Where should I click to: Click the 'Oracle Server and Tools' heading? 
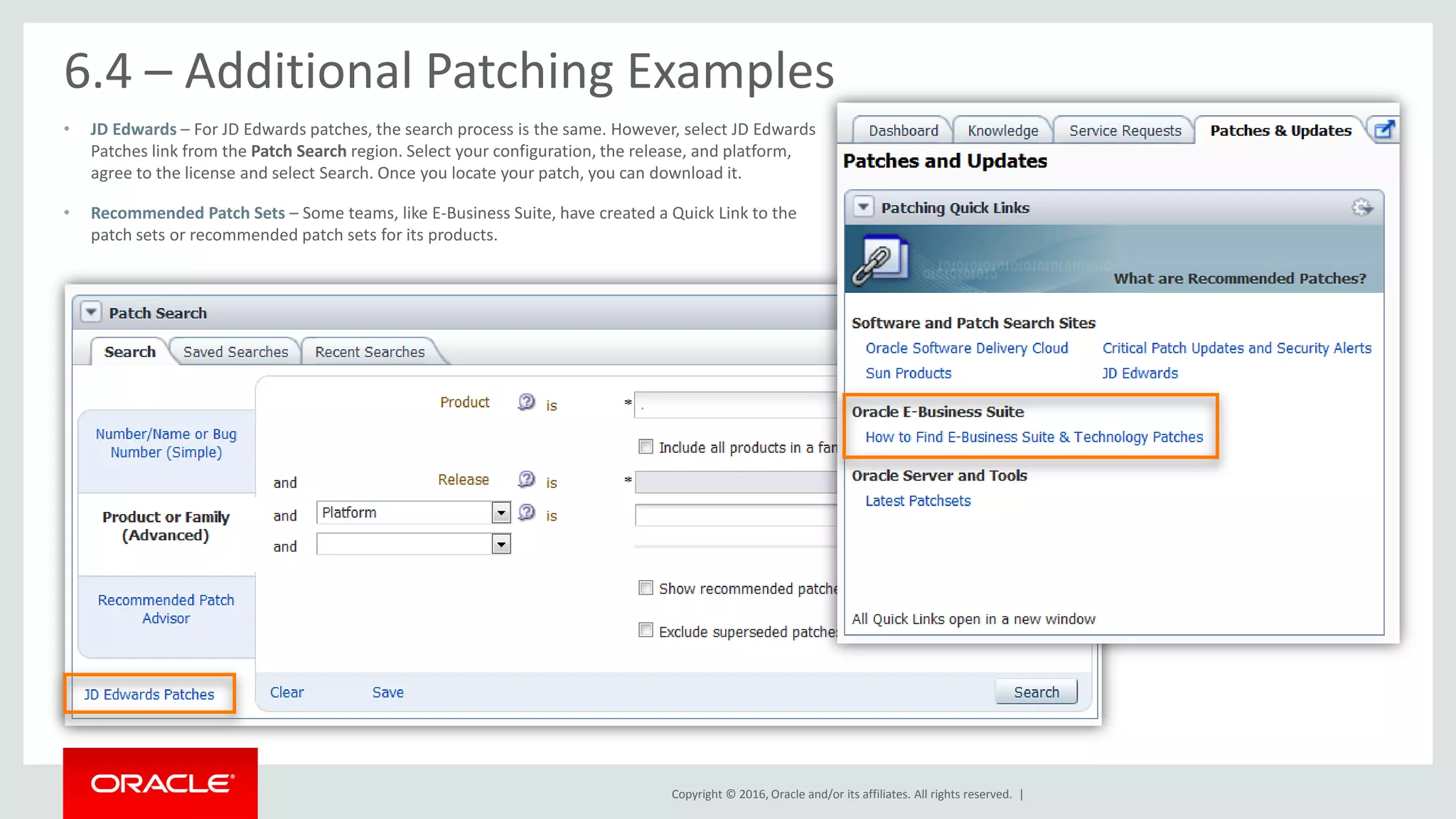(939, 476)
